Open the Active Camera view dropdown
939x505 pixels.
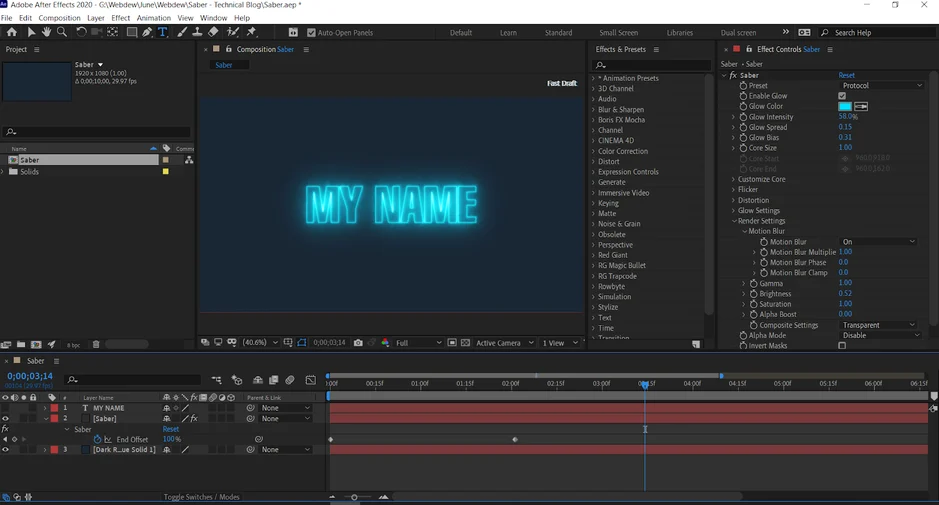(505, 343)
